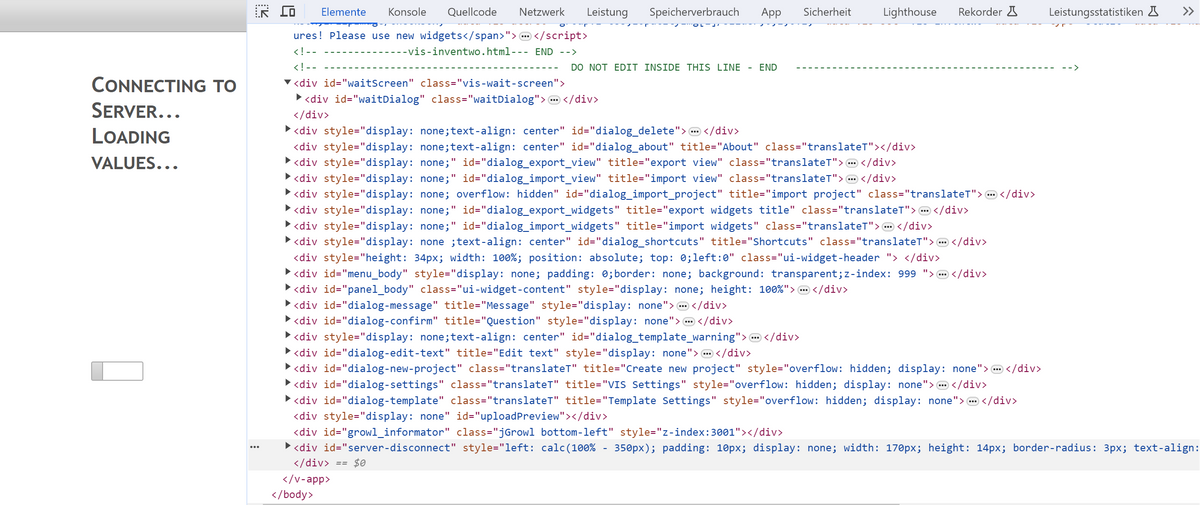Expand the menu_body div arrow
The width and height of the screenshot is (1200, 505).
click(288, 274)
